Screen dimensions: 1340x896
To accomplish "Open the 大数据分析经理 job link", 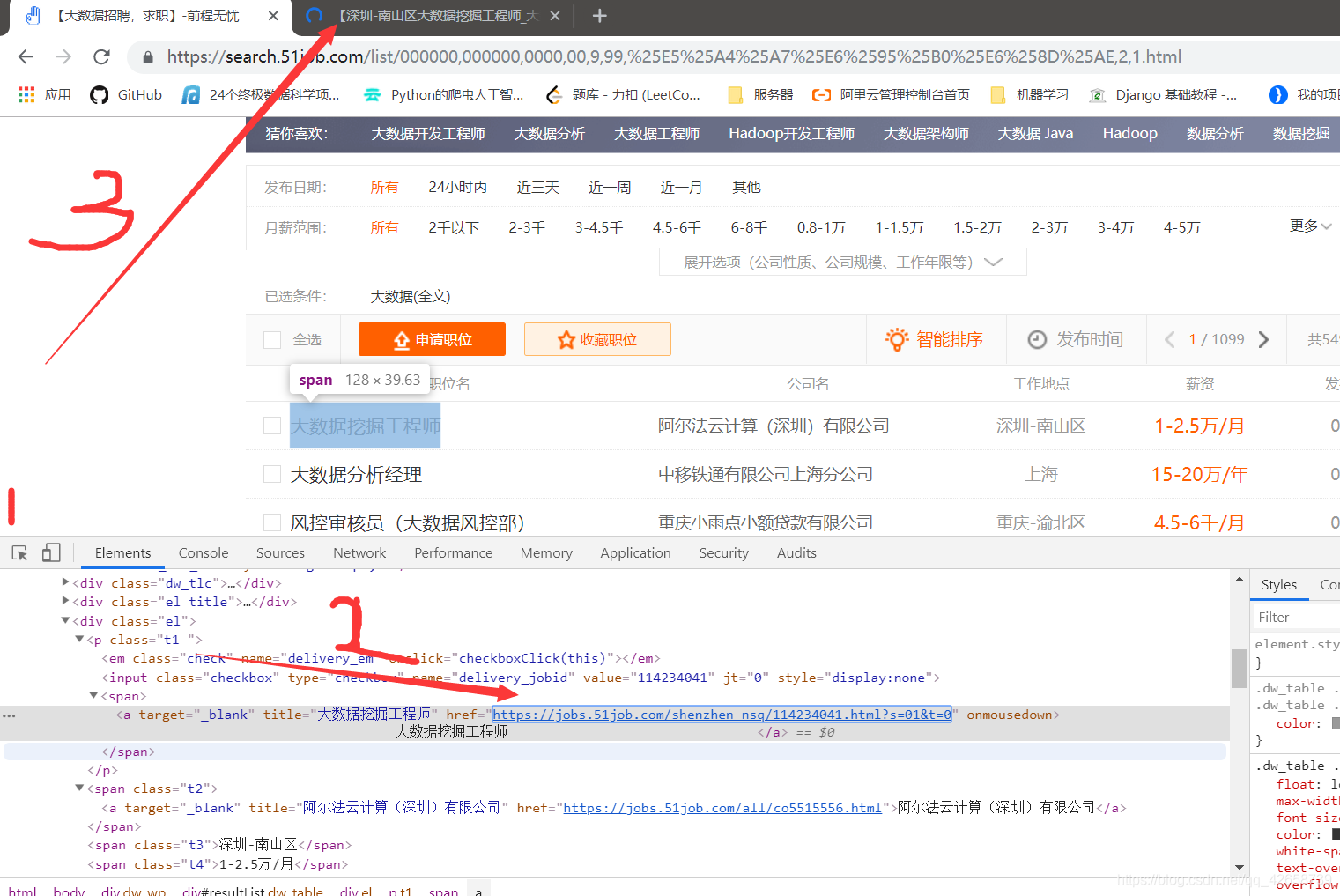I will (356, 474).
